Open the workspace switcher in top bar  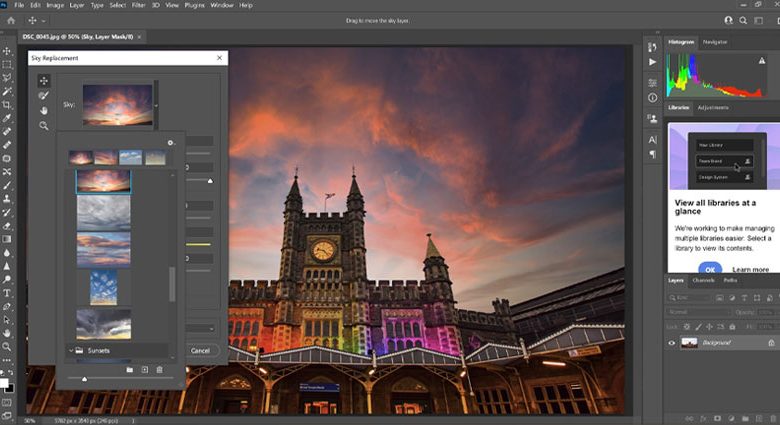click(x=759, y=20)
